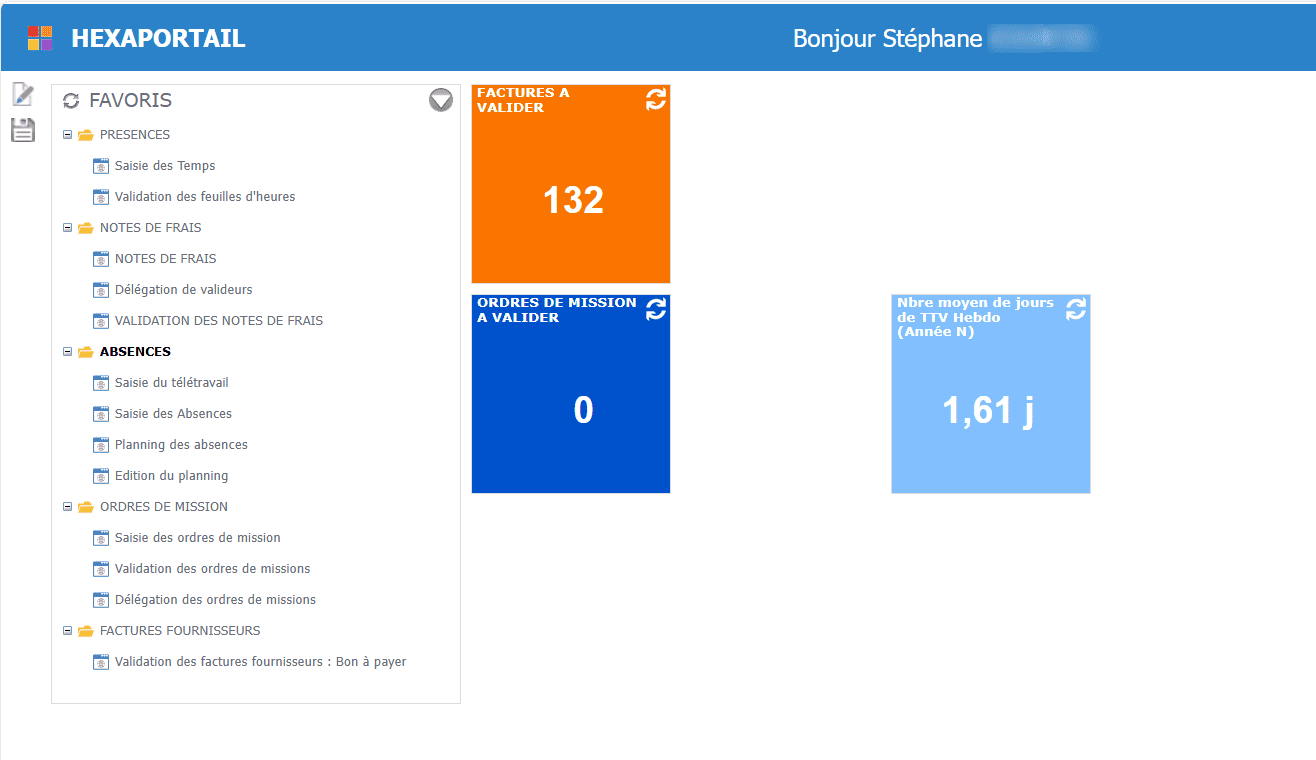The image size is (1316, 760).
Task: Collapse the ABSENCES section
Action: [x=65, y=351]
